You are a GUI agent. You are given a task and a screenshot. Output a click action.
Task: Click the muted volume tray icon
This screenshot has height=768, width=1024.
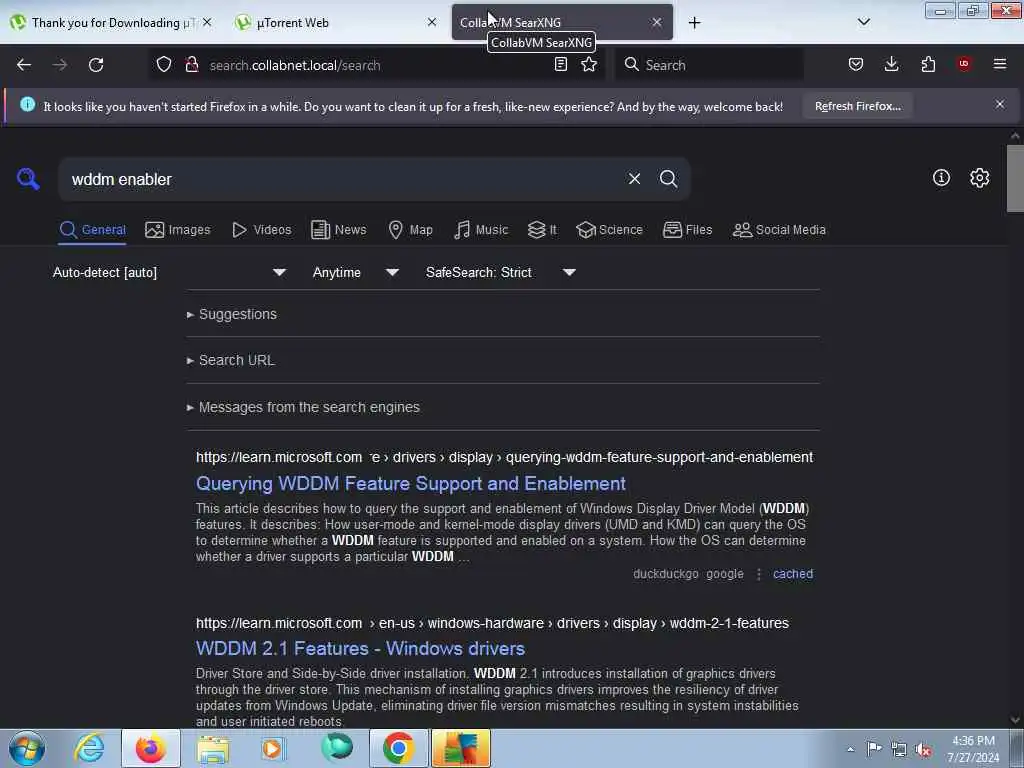(923, 749)
